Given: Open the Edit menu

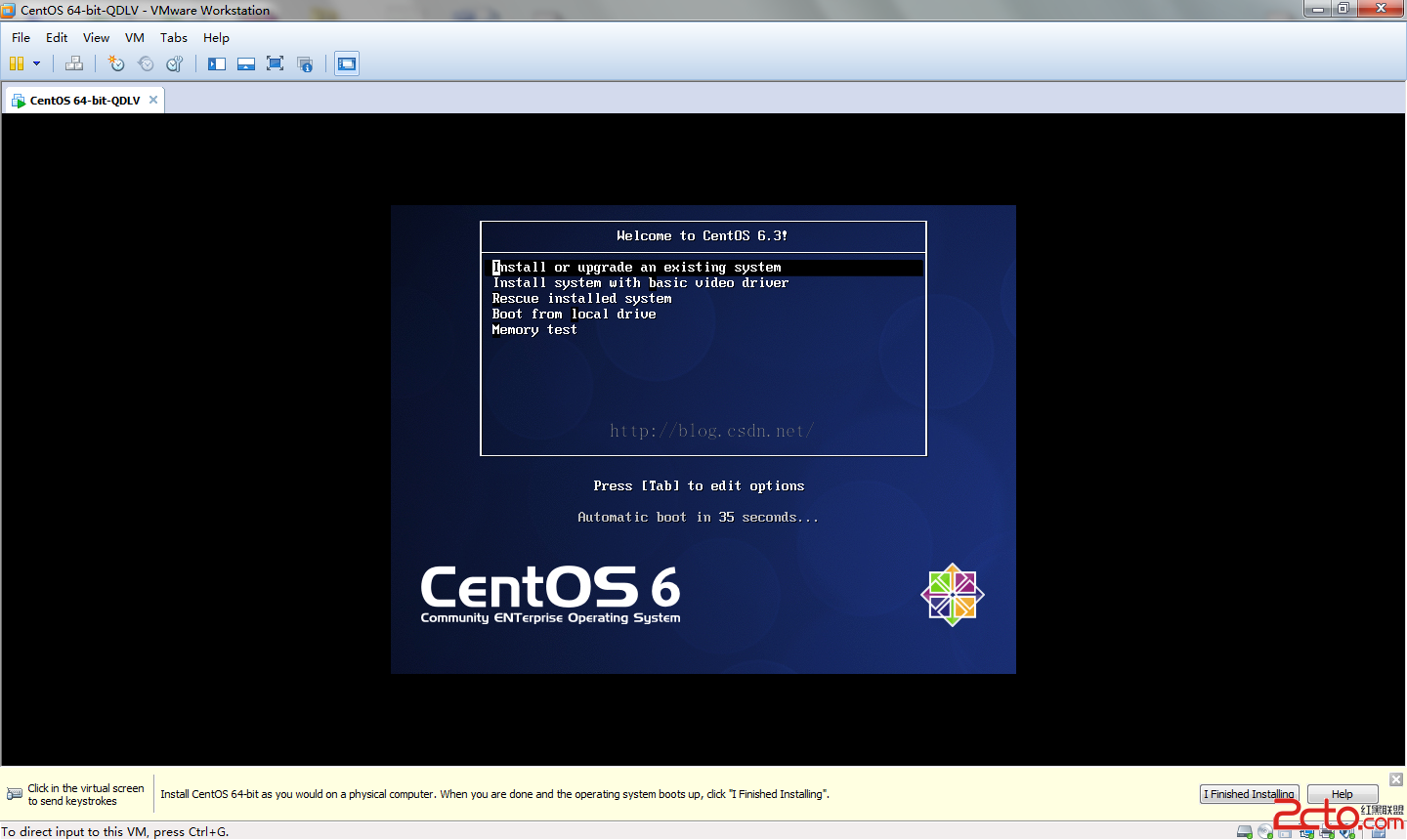Looking at the screenshot, I should click(x=57, y=37).
